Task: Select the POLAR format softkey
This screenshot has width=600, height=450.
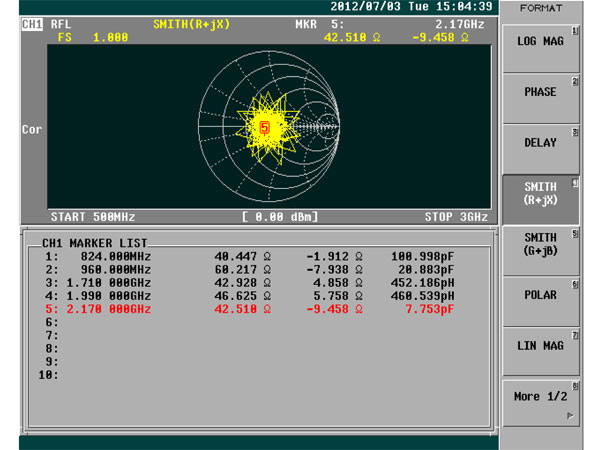Action: [541, 301]
